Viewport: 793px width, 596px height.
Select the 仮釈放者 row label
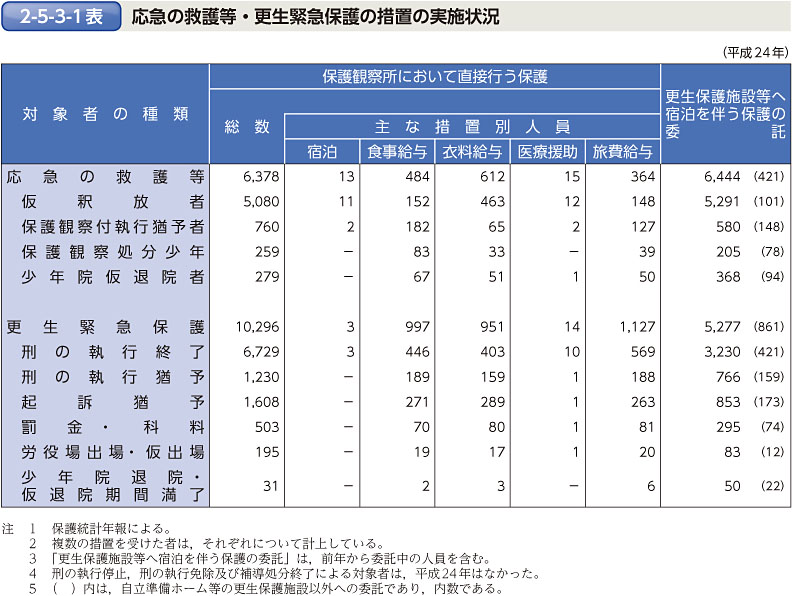pyautogui.click(x=113, y=201)
